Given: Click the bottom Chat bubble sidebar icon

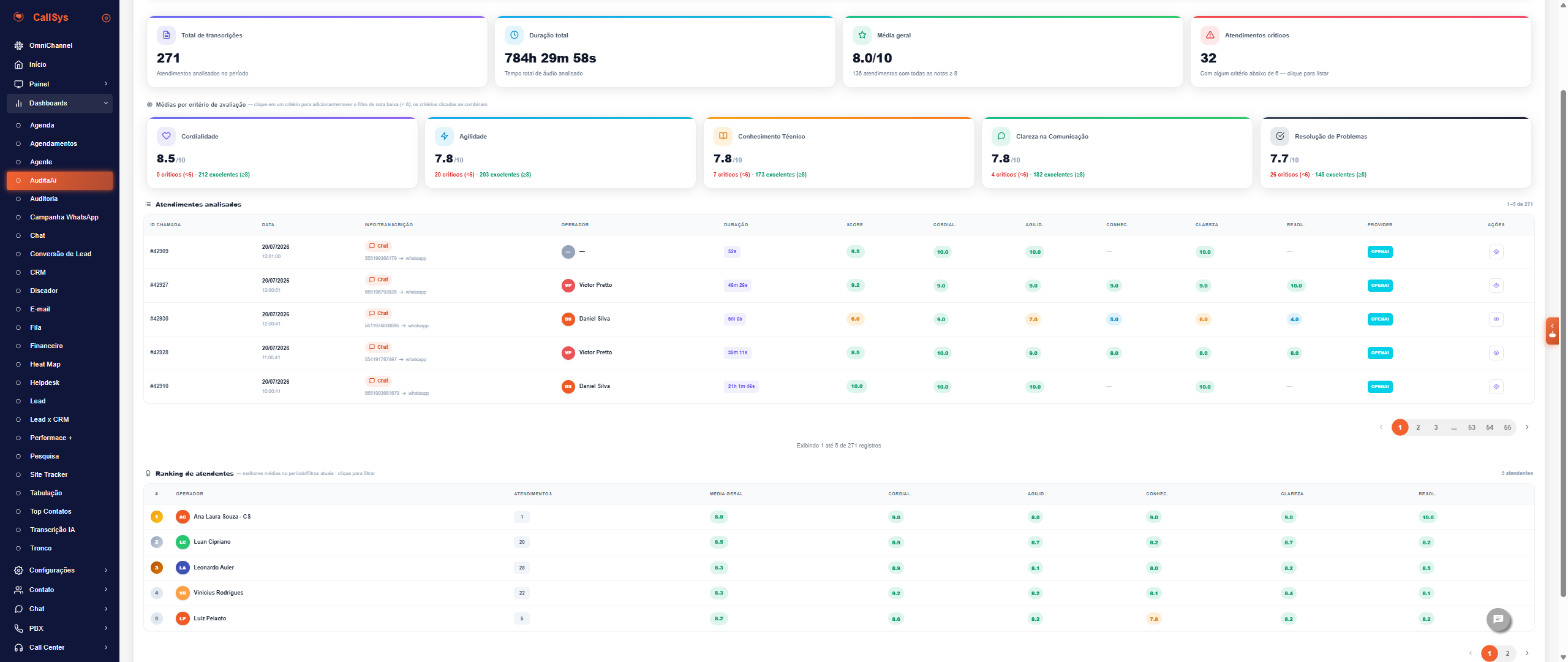Looking at the screenshot, I should (18, 609).
